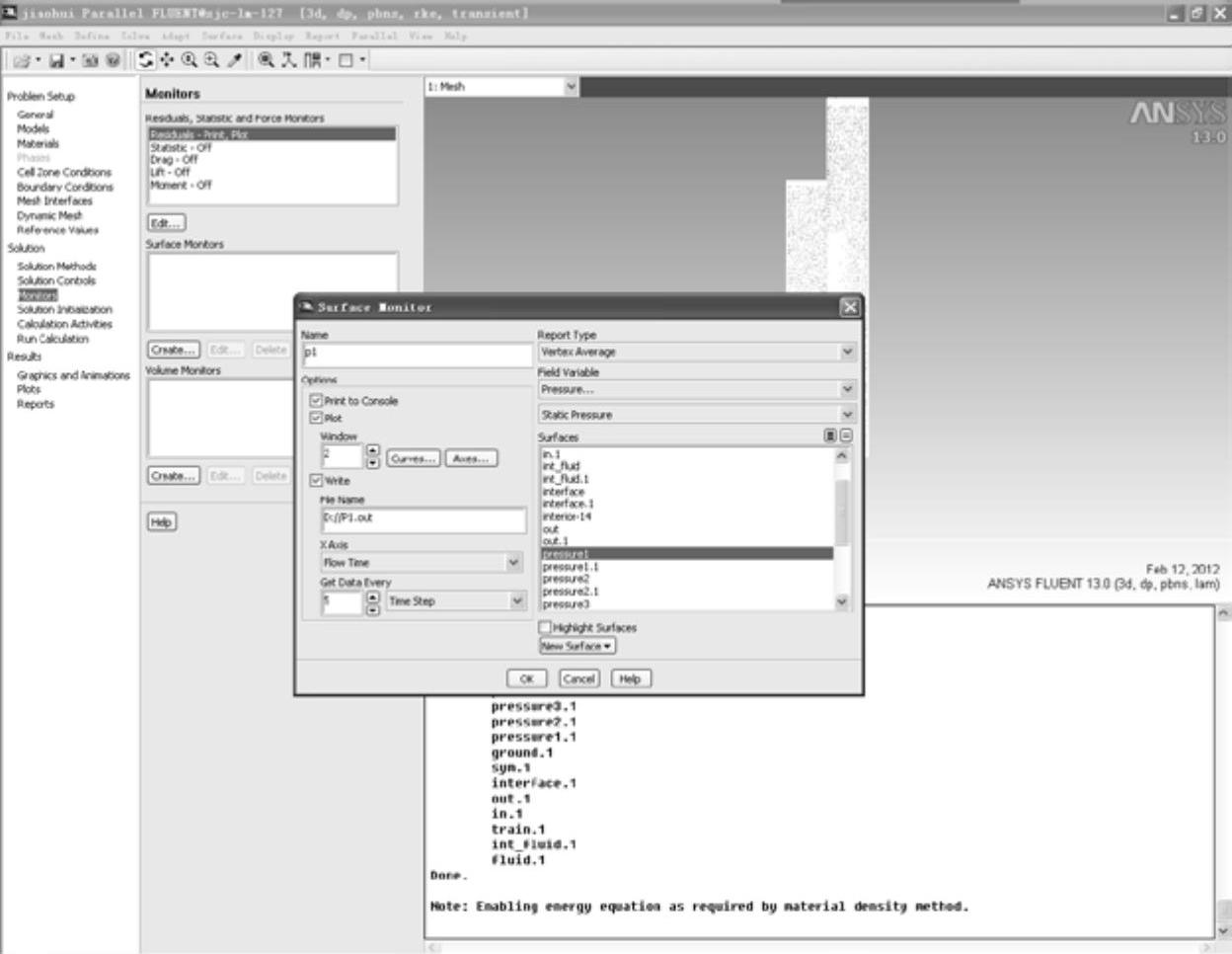Close the Surface Monitor dialog
Viewport: 1232px width, 954px height.
pos(849,307)
